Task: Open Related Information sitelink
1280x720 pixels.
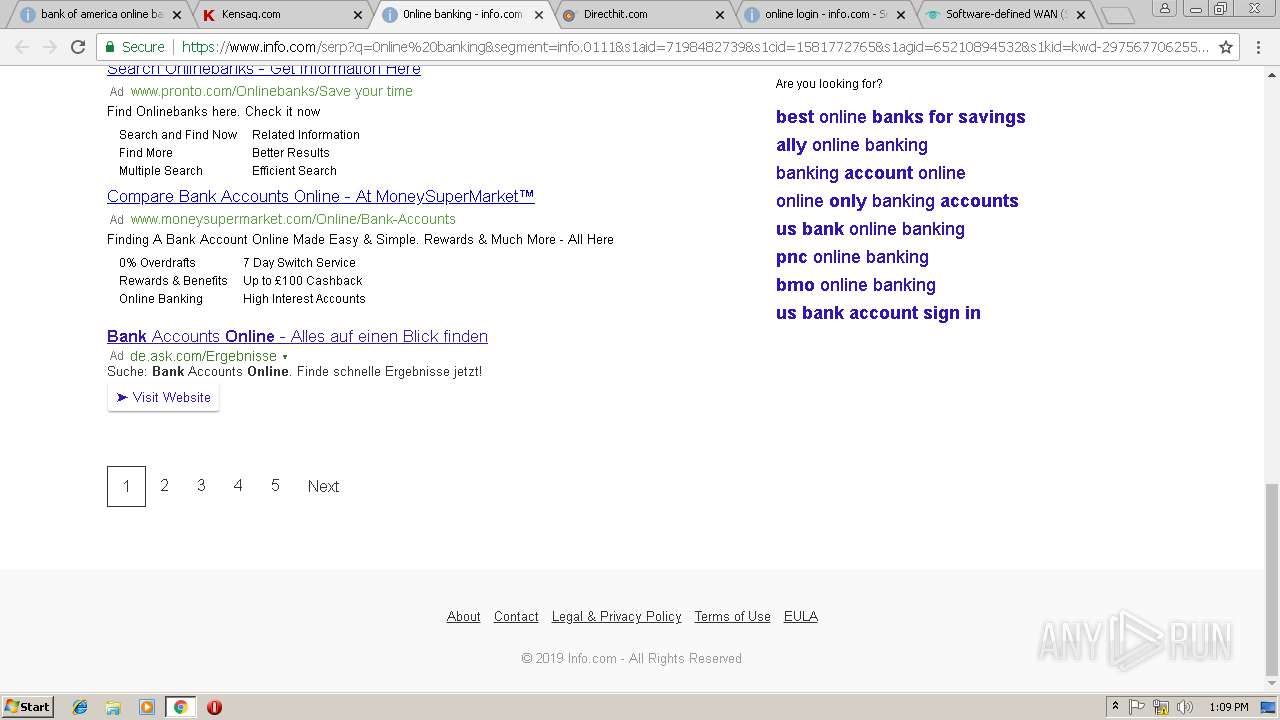Action: pyautogui.click(x=306, y=135)
